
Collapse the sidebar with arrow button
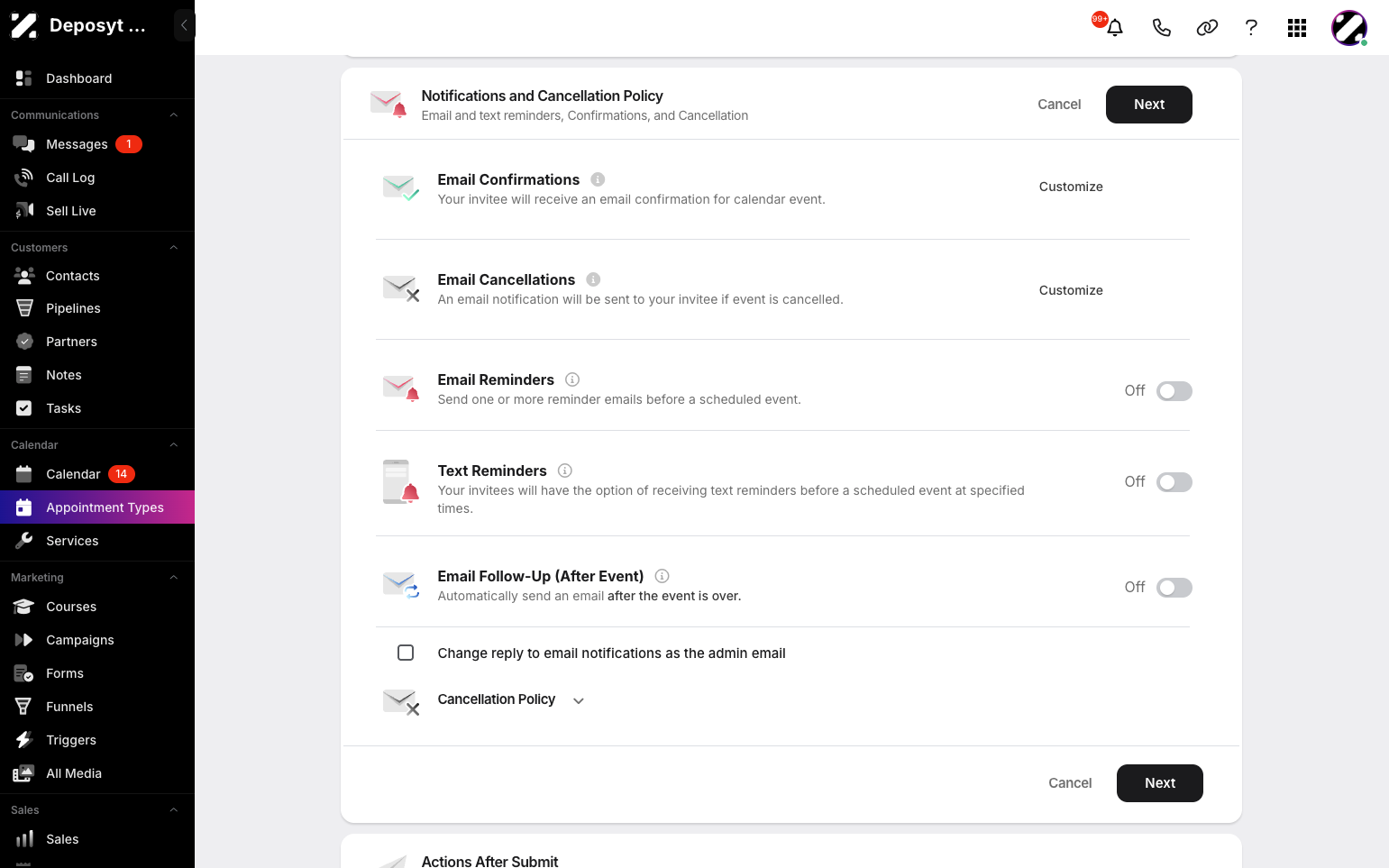click(184, 25)
